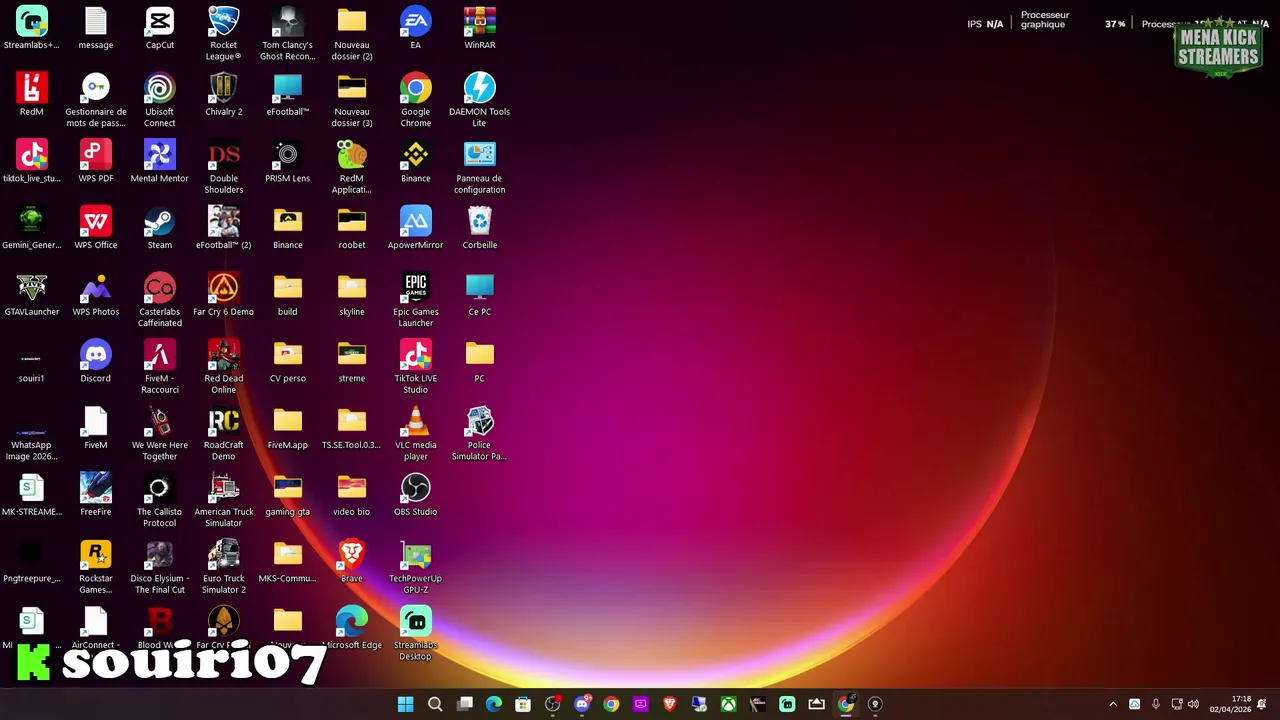Open the Nouveau dossier (2) folder
Screen dimensions: 1280x720
point(352,33)
